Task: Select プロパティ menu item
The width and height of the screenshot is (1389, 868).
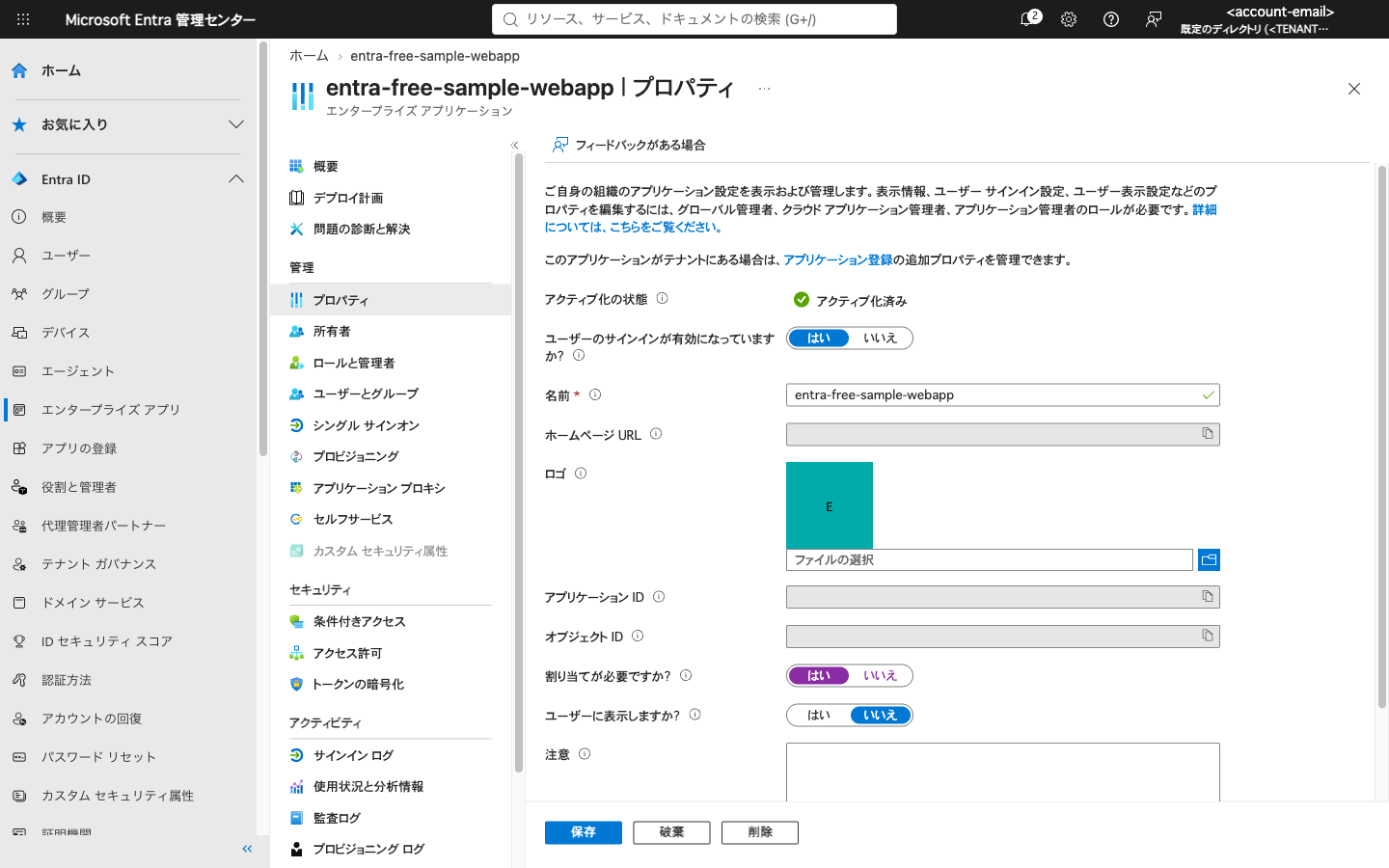Action: [391, 300]
